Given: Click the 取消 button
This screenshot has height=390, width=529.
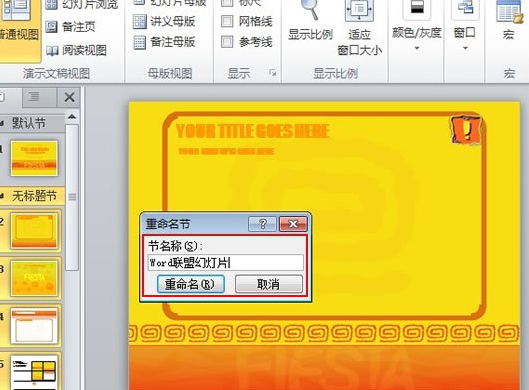Looking at the screenshot, I should 269,284.
